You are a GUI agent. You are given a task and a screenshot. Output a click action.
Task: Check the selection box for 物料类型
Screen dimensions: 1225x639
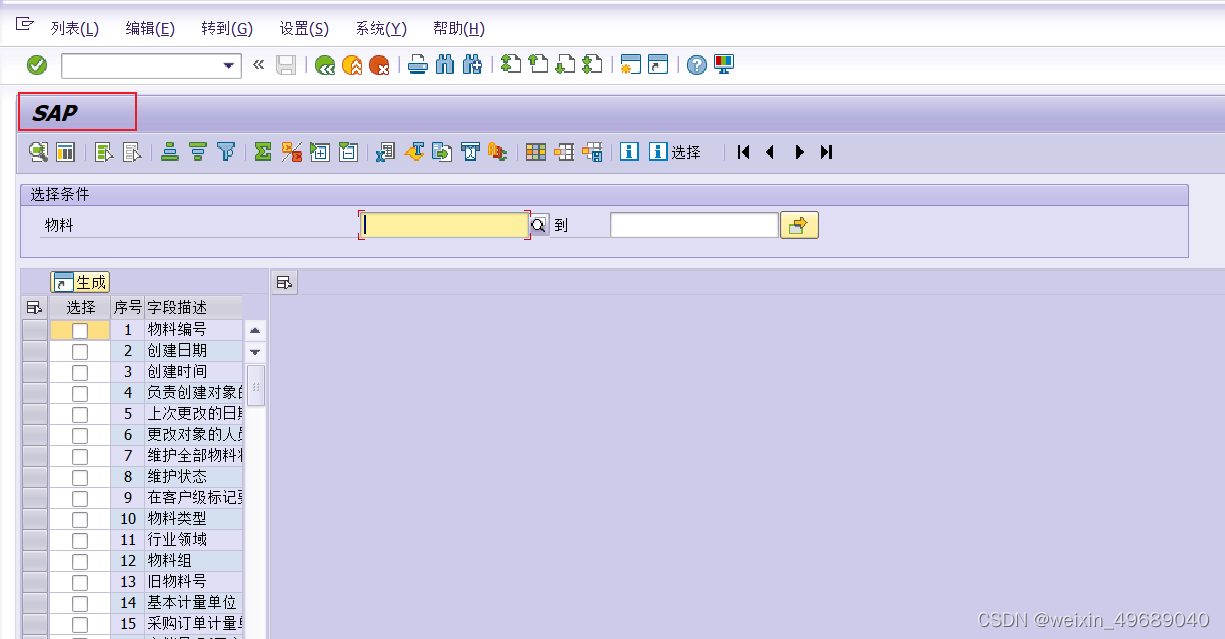pyautogui.click(x=80, y=518)
